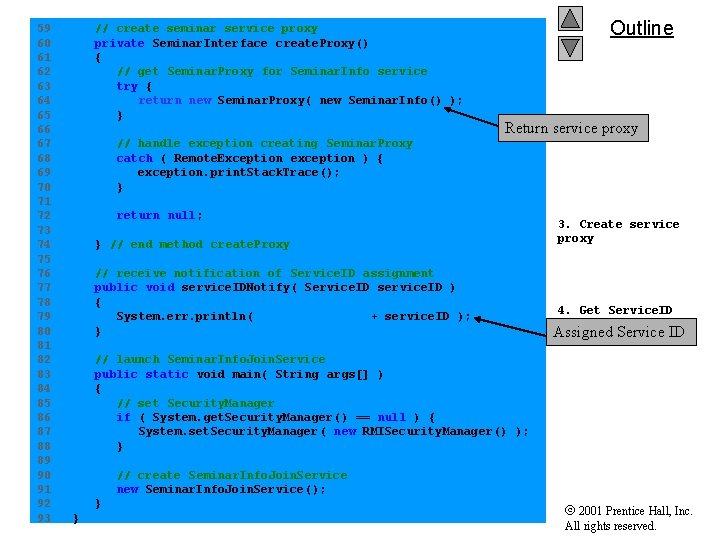This screenshot has width=720, height=540.
Task: Click the 'All rights reserved.' text
Action: [x=610, y=526]
